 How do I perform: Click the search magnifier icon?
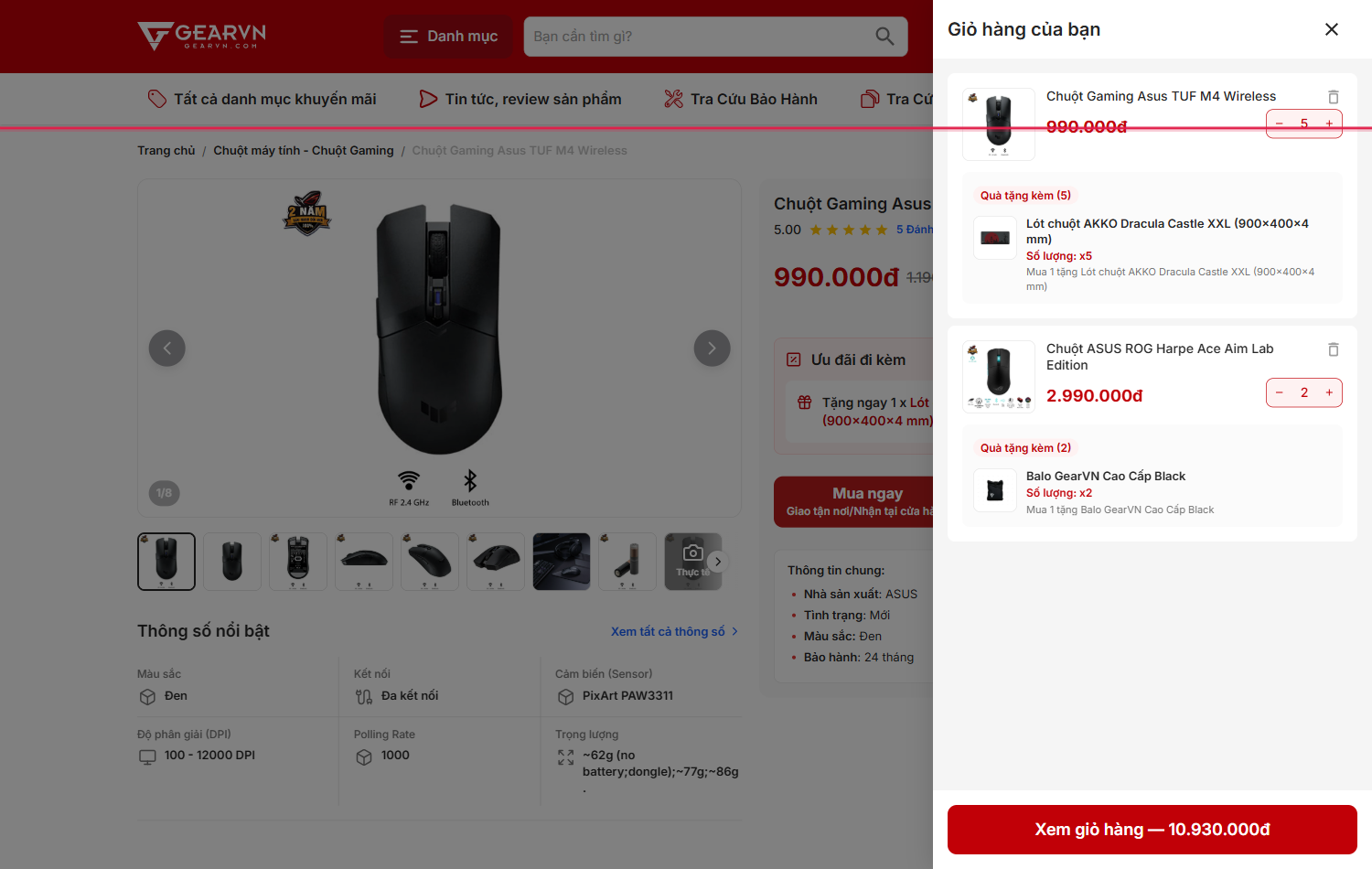click(x=884, y=37)
